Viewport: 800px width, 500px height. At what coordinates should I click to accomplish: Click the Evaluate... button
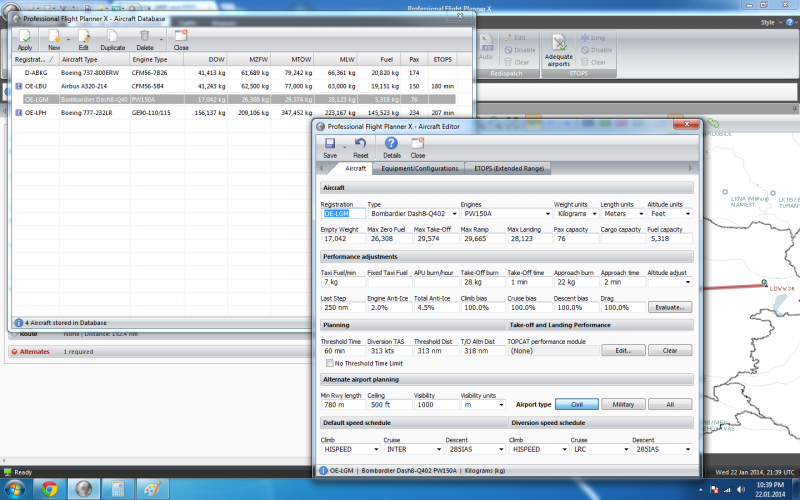670,308
